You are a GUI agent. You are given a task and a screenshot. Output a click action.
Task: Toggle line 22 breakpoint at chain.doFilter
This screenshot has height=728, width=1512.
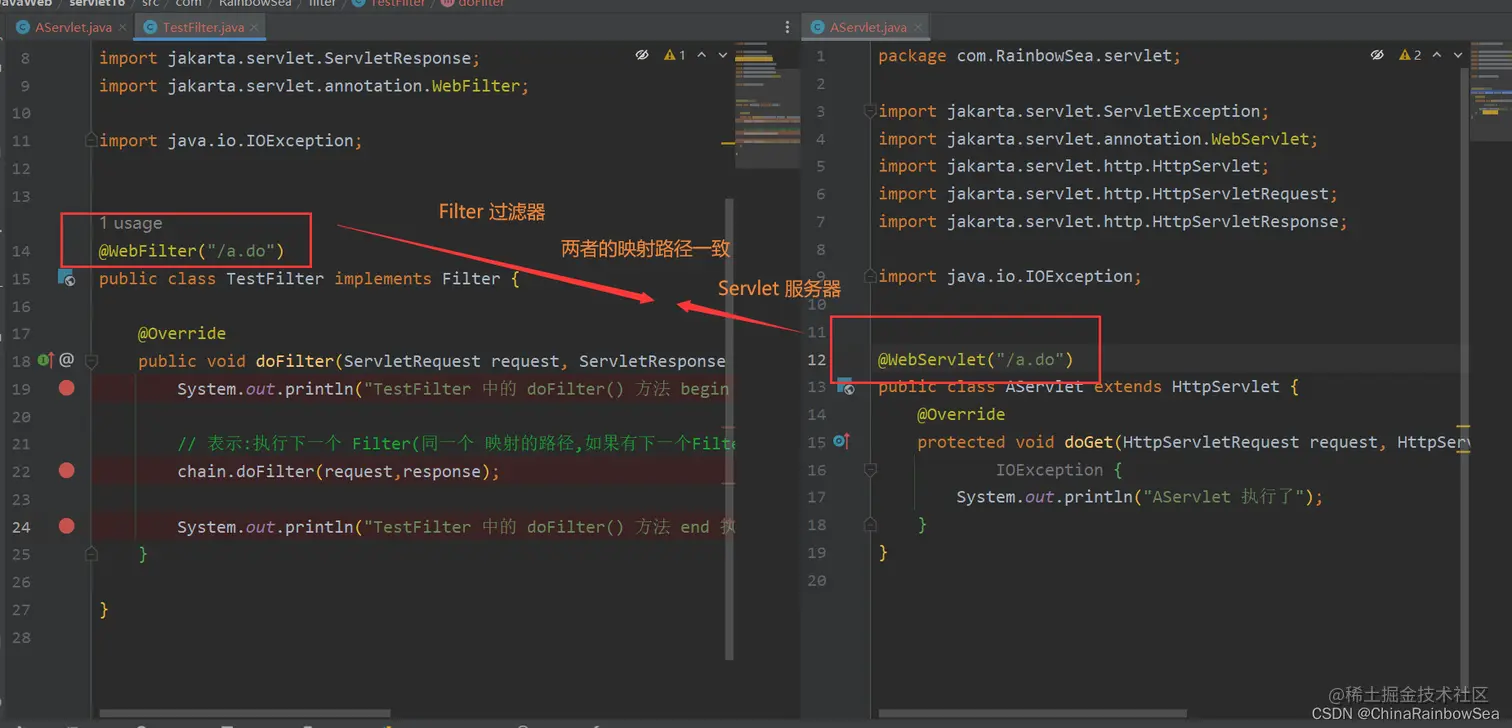tap(67, 471)
